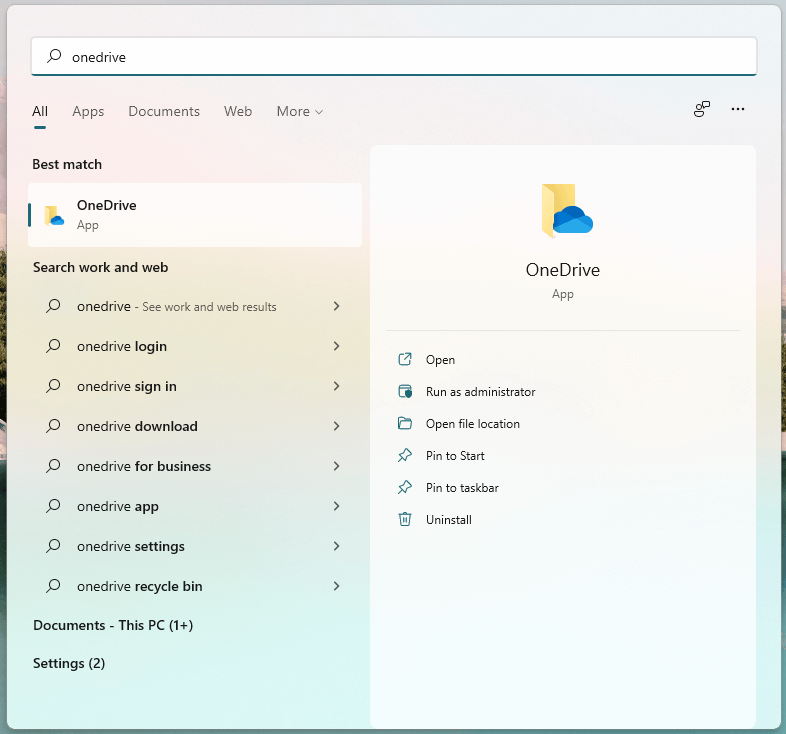Click the search box magnifier icon
The image size is (786, 734).
[54, 56]
